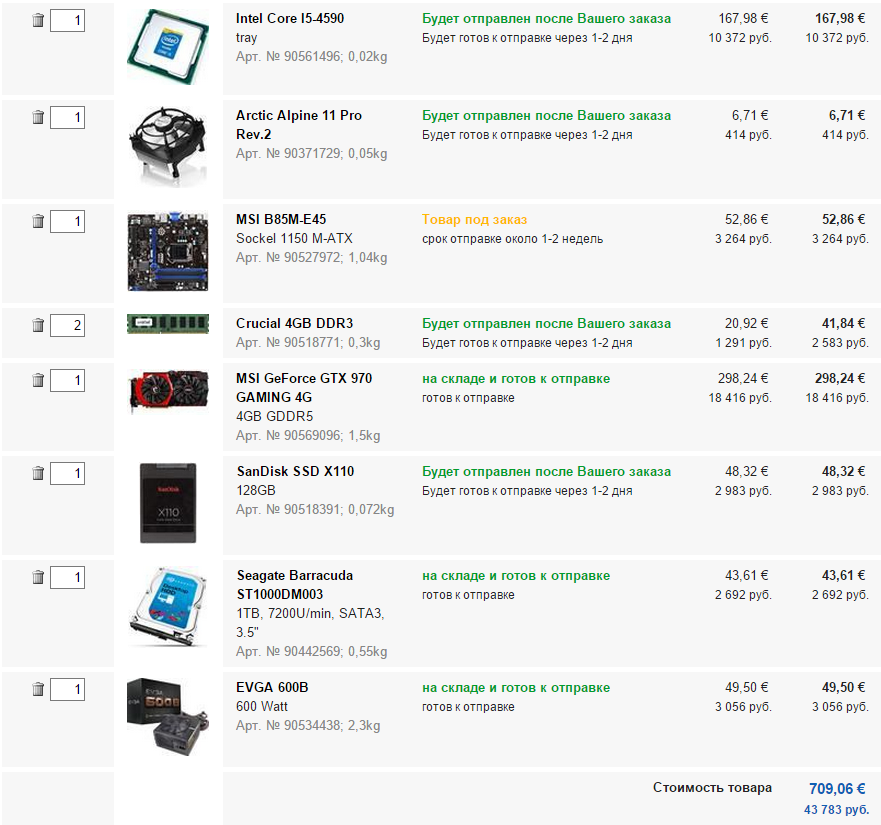Open Intel Core I5-4590 product link
Screen dimensions: 881x825
tap(290, 19)
